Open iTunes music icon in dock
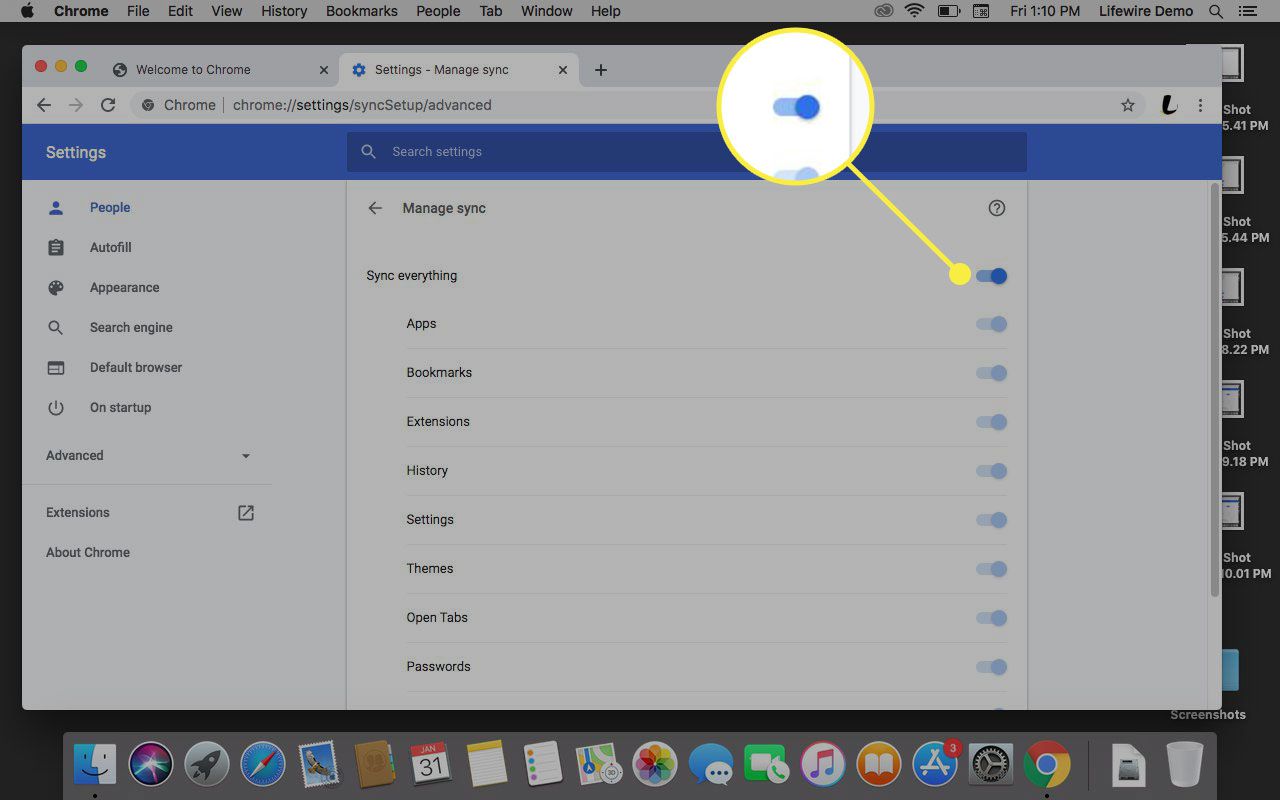 (823, 766)
